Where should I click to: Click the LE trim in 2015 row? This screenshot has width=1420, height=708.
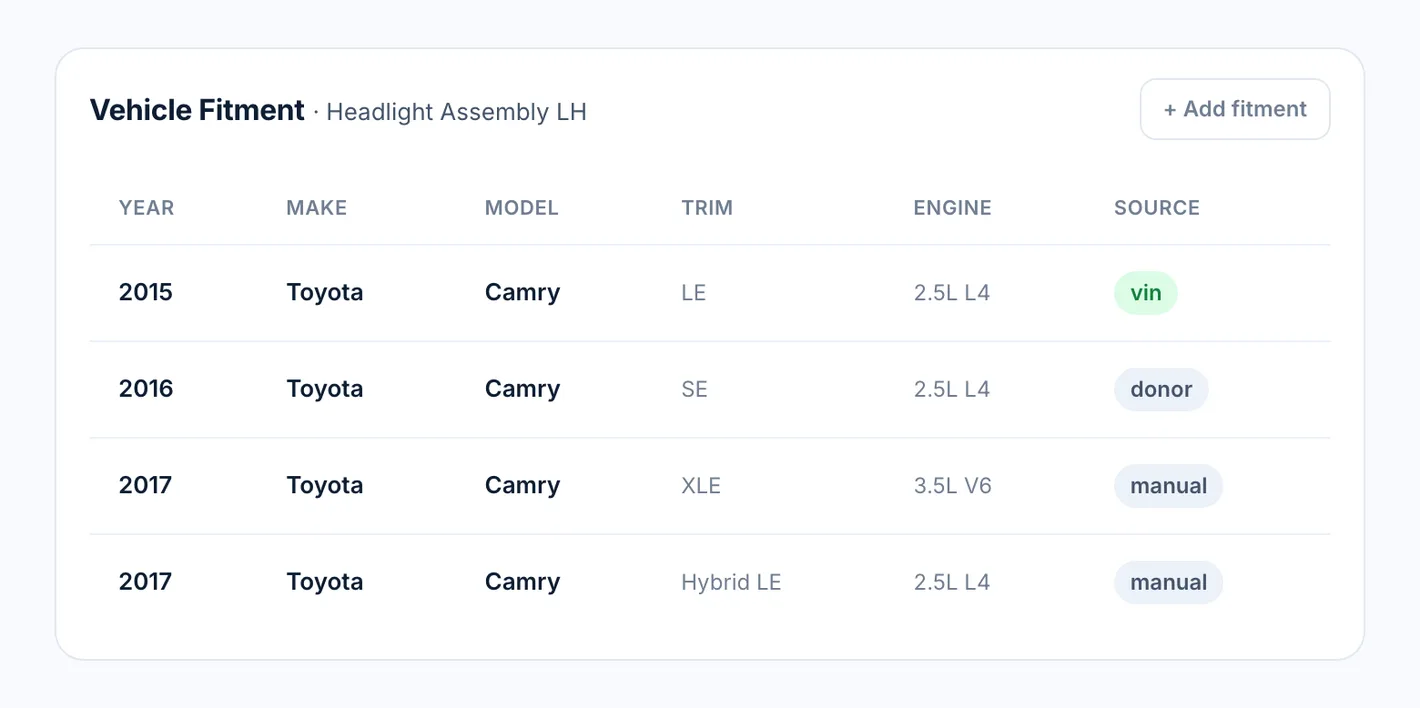[x=693, y=293]
